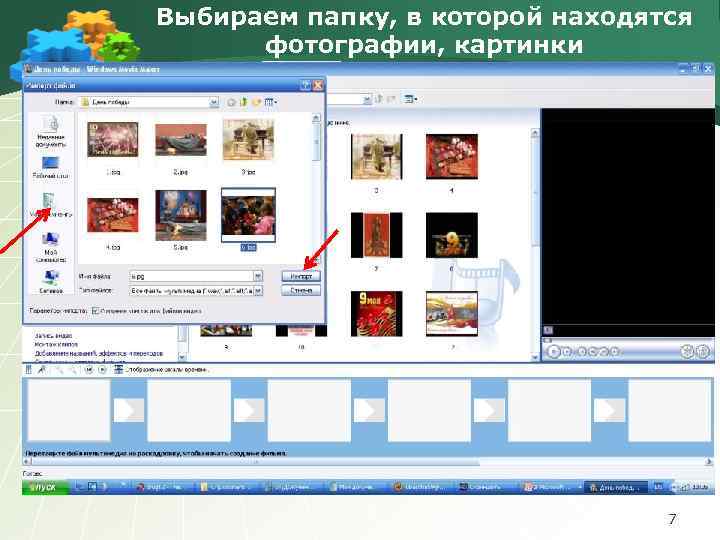Click Back button in preview monitor
720x540 pixels.
(x=582, y=352)
